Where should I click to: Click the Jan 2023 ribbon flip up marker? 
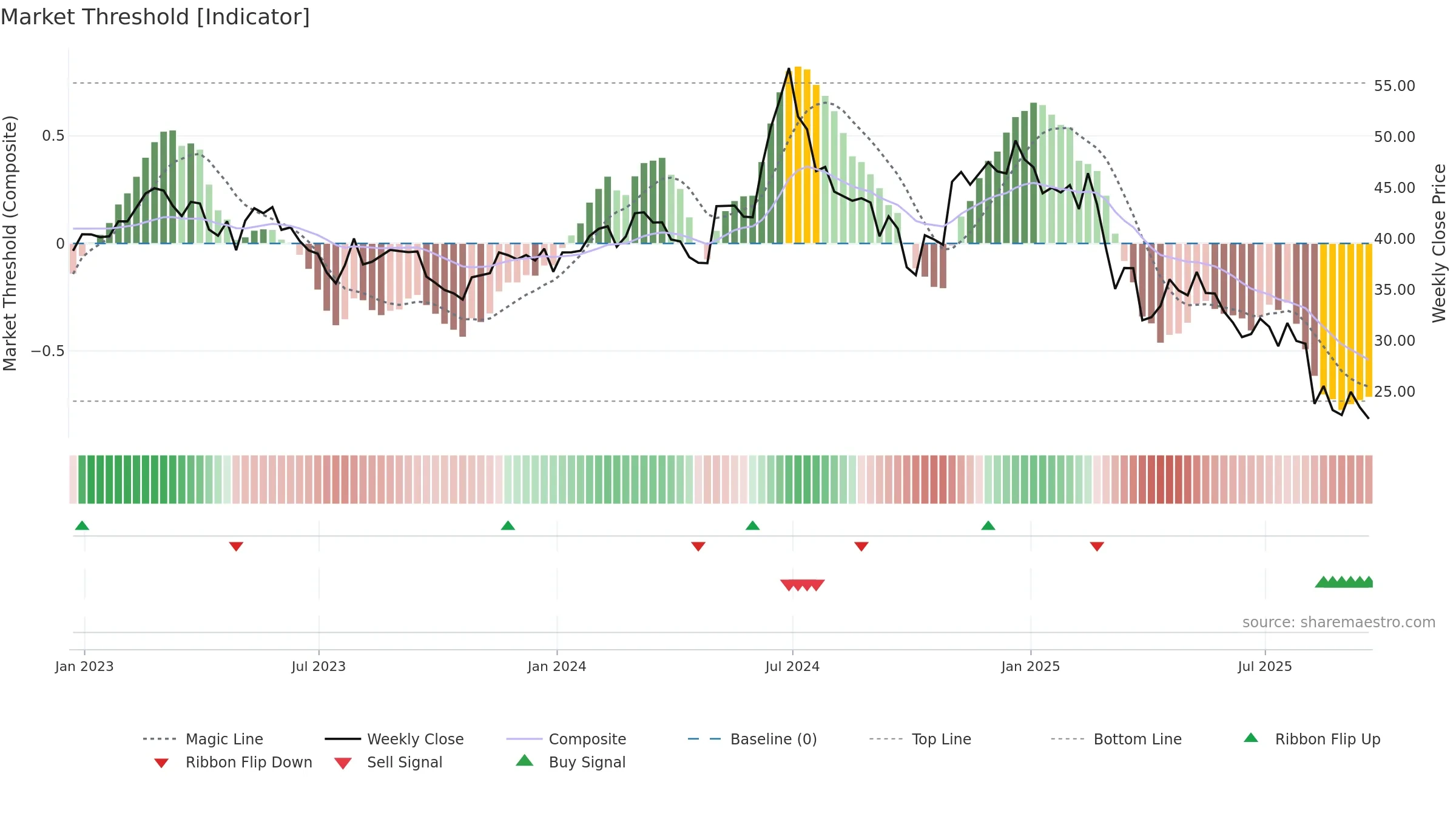(82, 525)
